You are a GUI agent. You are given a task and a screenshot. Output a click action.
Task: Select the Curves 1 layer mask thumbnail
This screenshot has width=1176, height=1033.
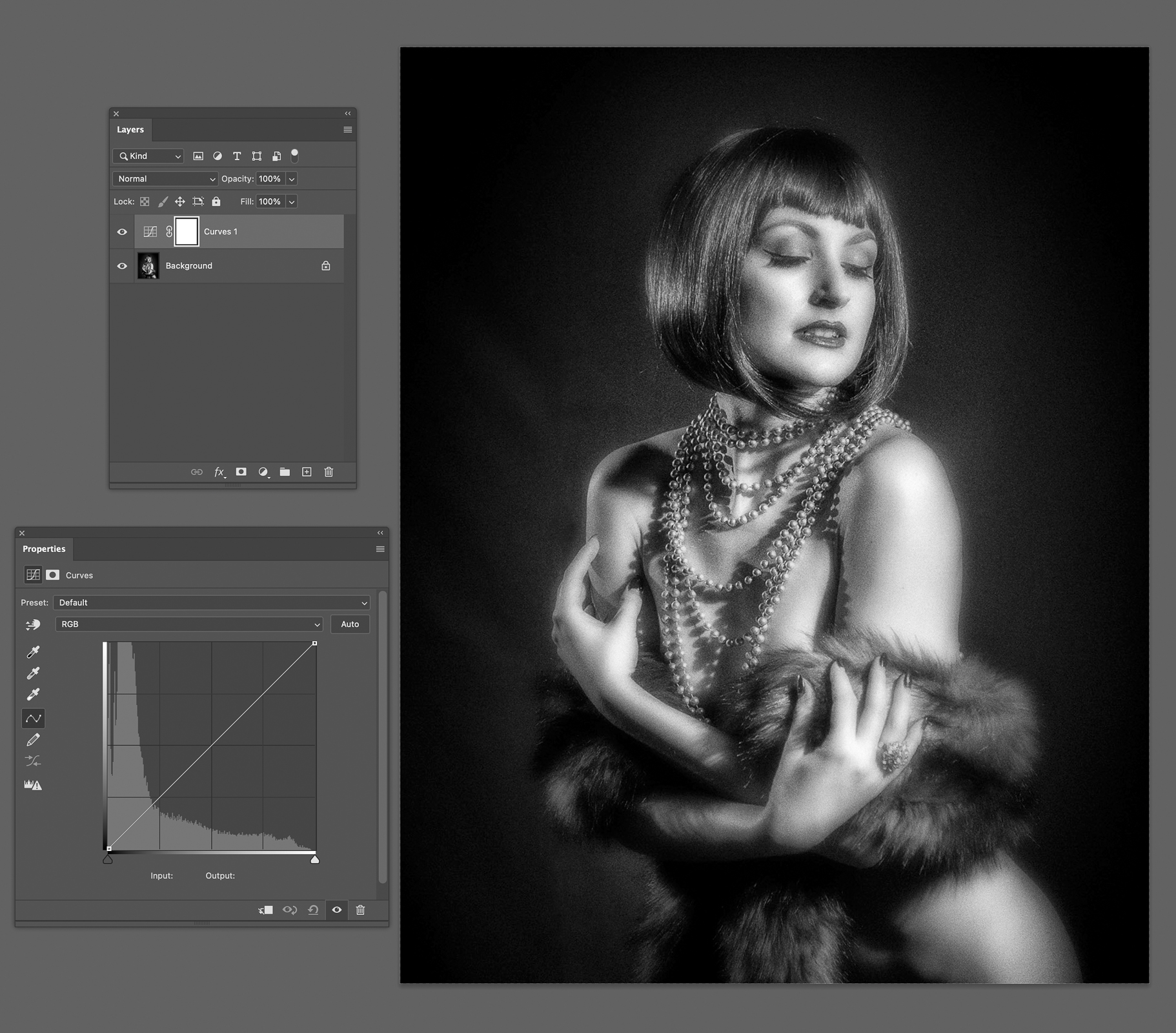[187, 232]
